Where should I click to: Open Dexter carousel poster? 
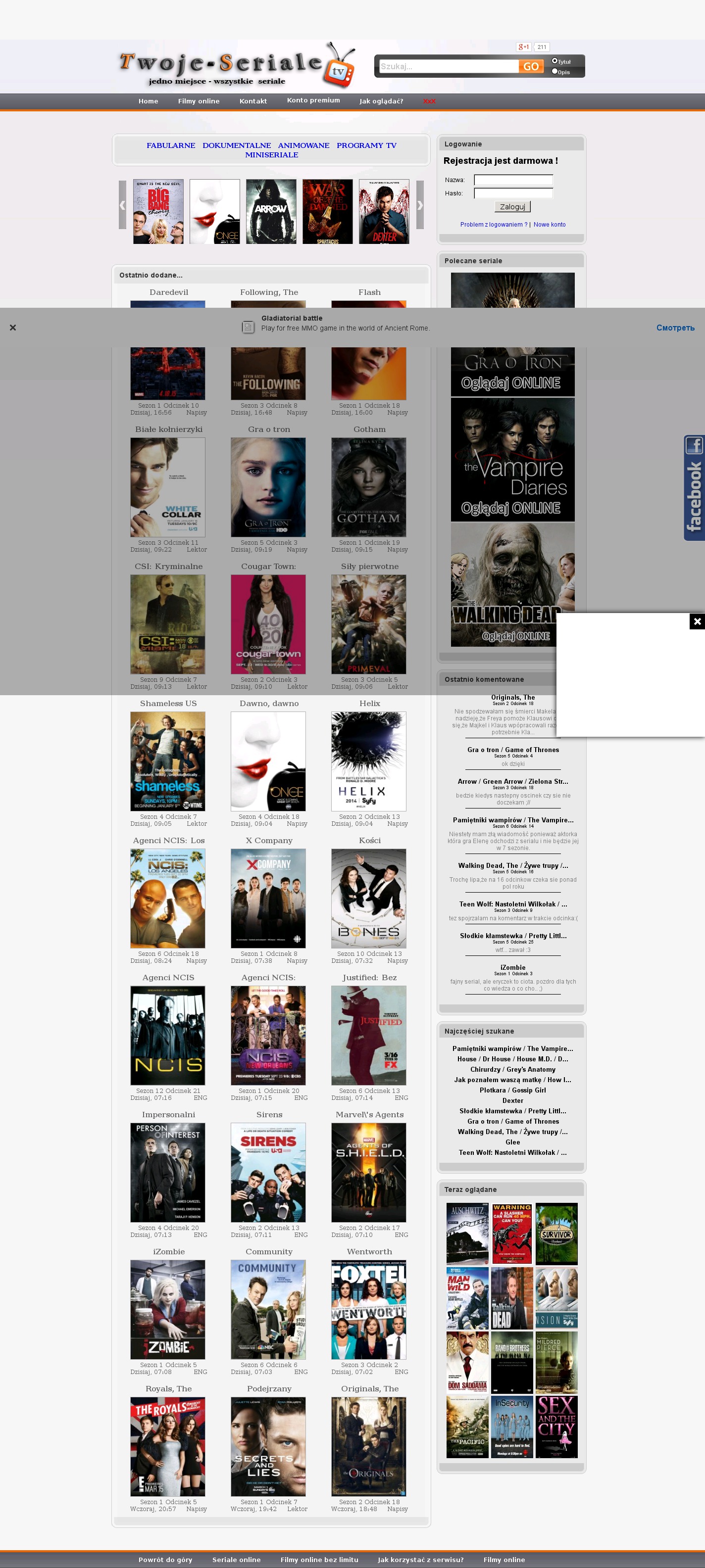point(384,212)
